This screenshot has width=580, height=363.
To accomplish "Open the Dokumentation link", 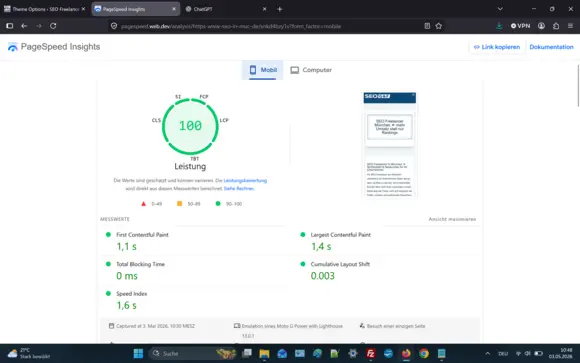I will 551,47.
